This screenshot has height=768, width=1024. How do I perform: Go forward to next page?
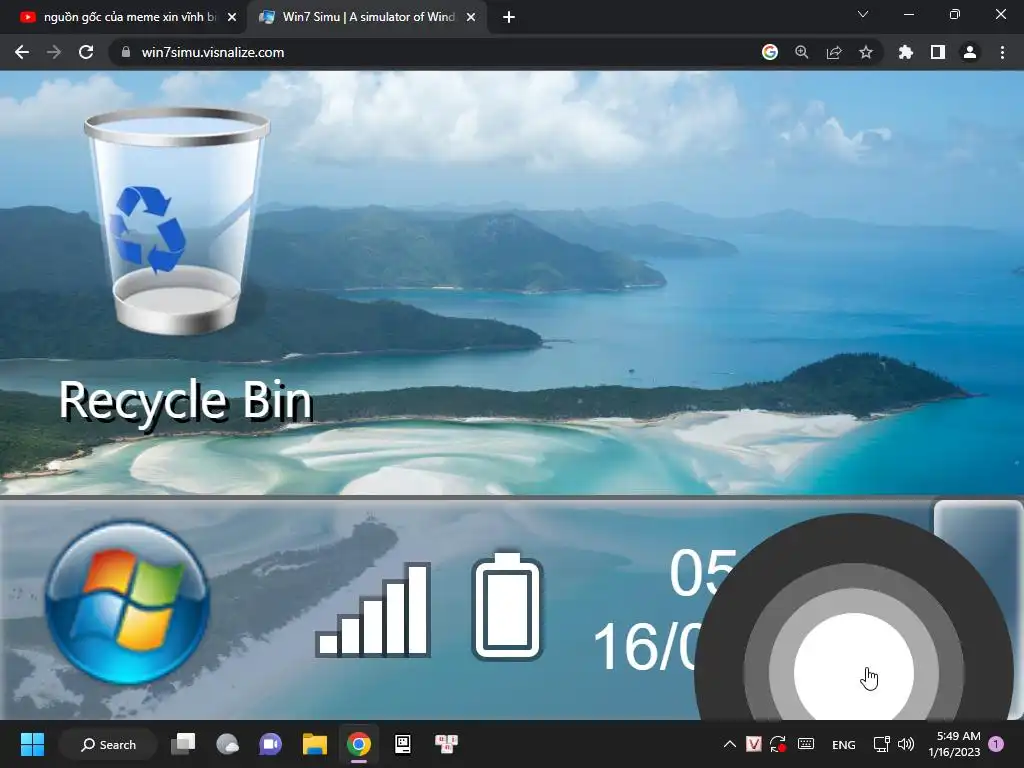[x=54, y=52]
